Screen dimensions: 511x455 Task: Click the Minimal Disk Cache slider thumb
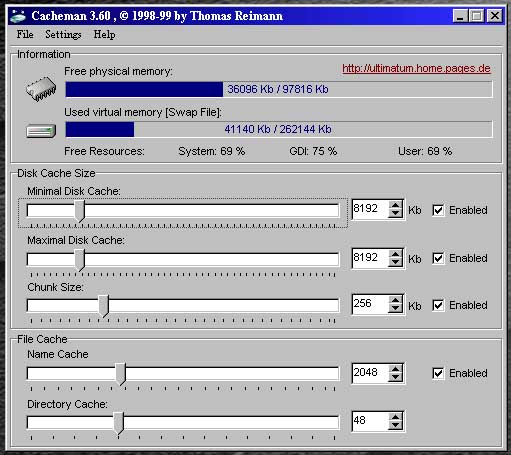(x=80, y=211)
